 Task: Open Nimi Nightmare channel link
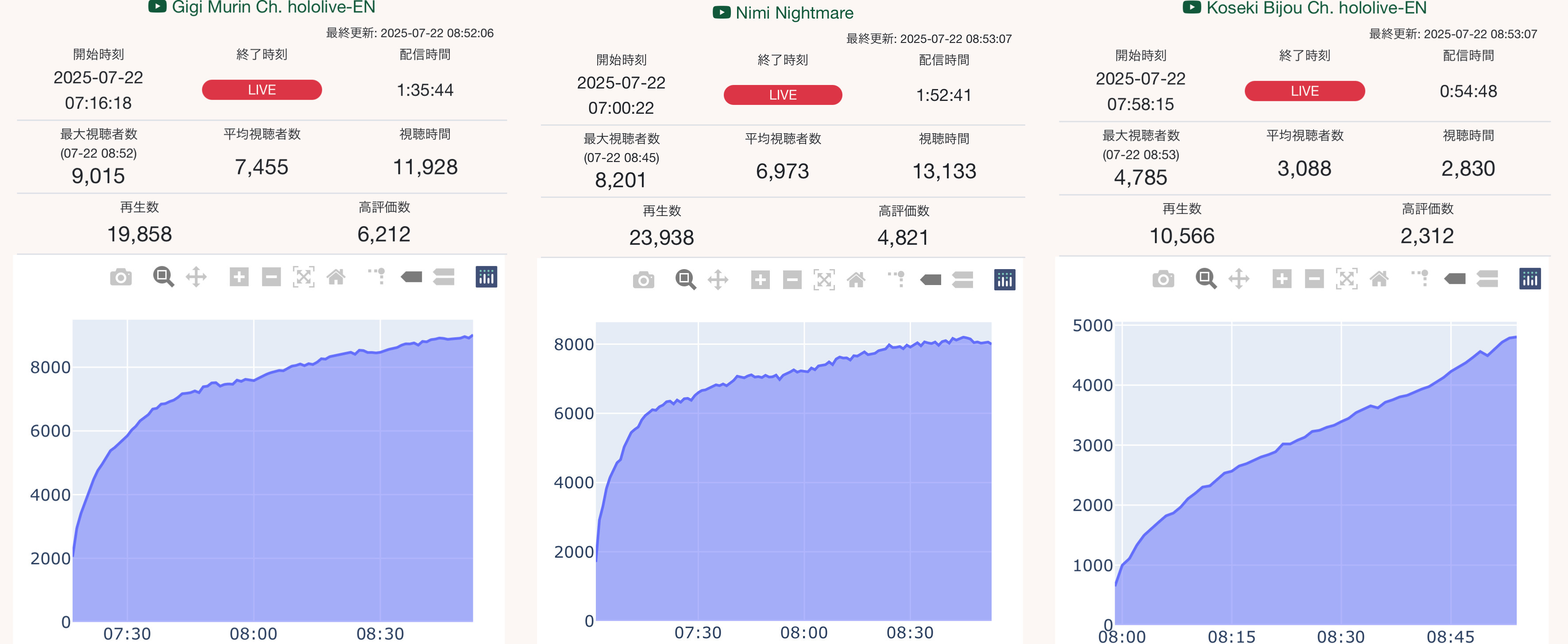[x=794, y=13]
